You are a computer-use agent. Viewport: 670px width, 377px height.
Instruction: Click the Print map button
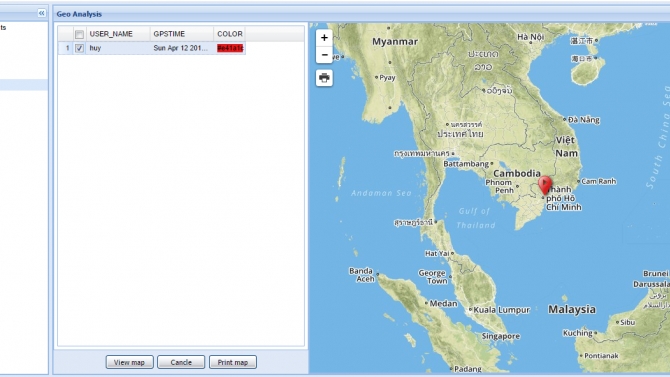(233, 362)
